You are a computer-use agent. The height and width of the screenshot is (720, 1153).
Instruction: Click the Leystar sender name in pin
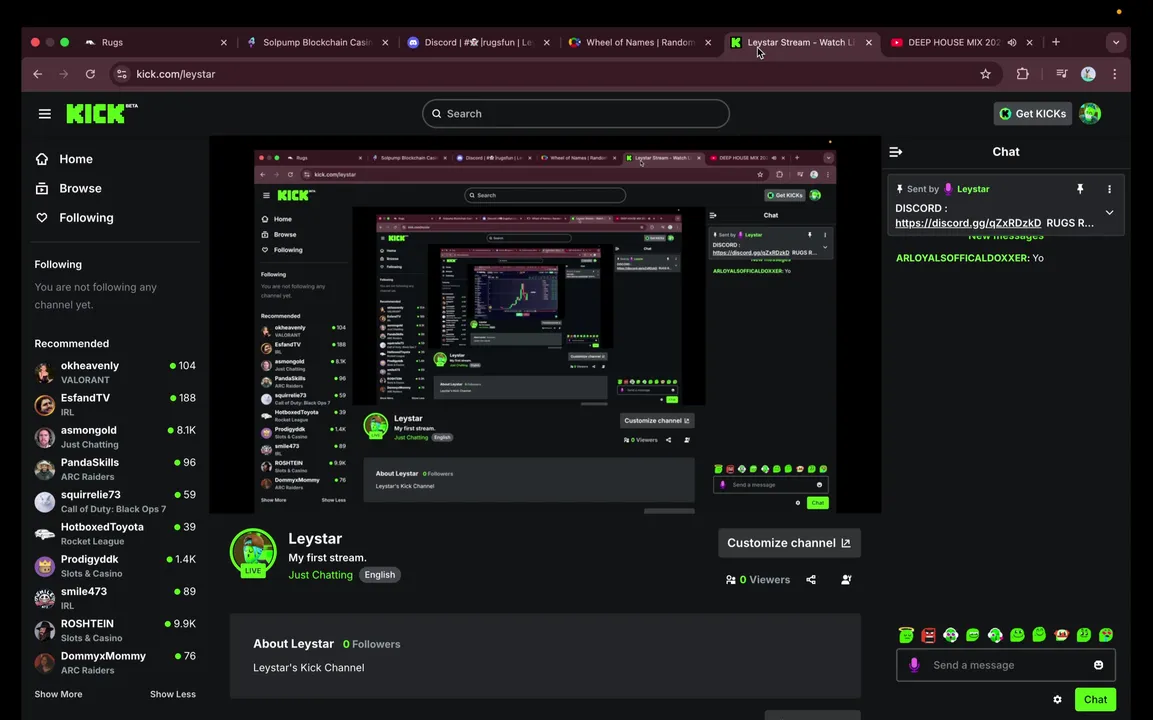[973, 189]
